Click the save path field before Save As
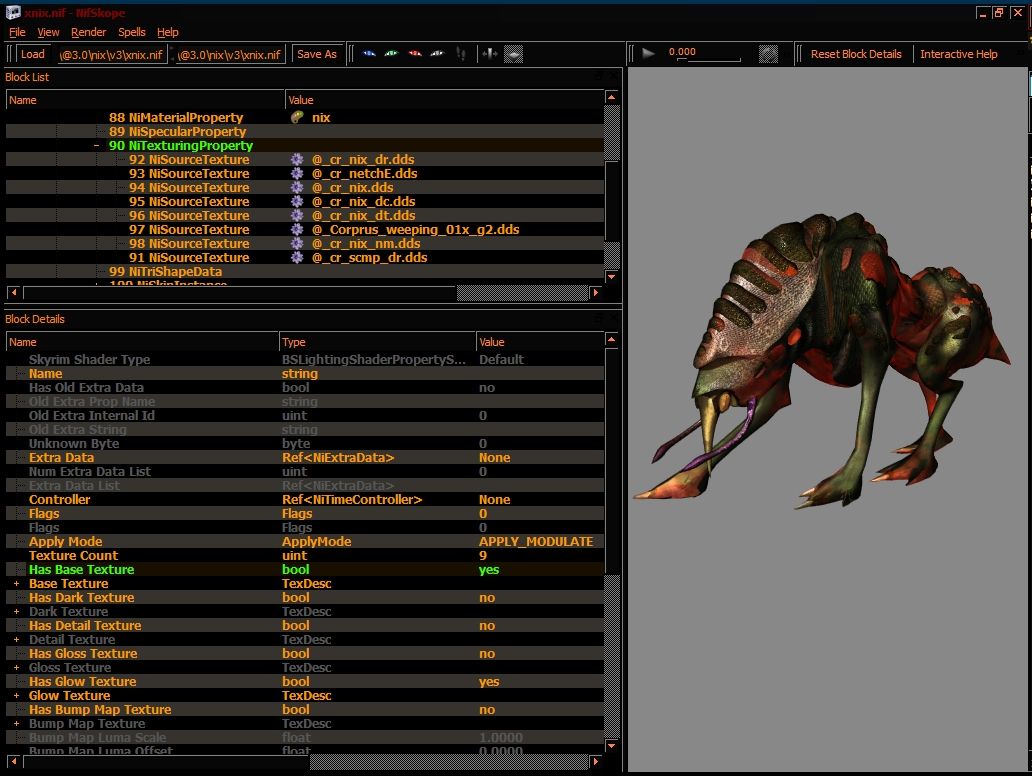 230,54
